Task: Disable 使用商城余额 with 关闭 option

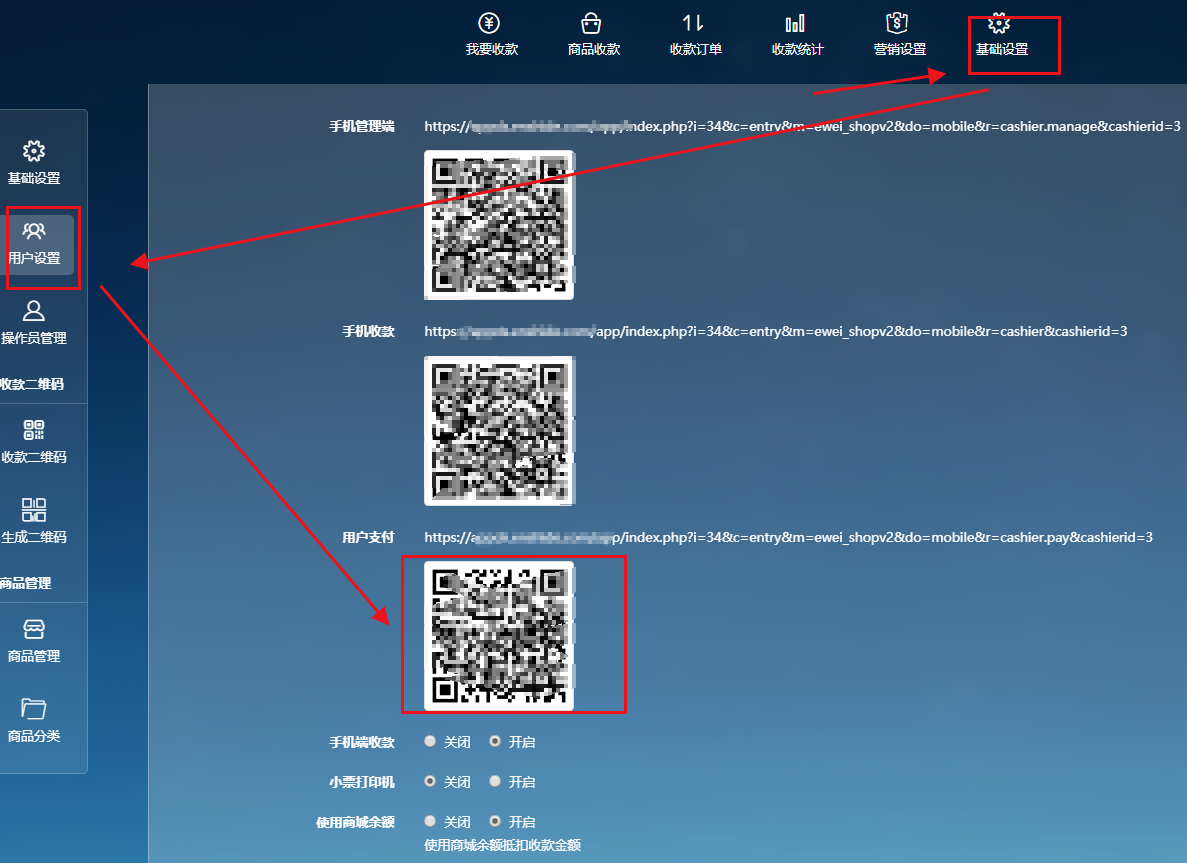Action: [x=430, y=822]
